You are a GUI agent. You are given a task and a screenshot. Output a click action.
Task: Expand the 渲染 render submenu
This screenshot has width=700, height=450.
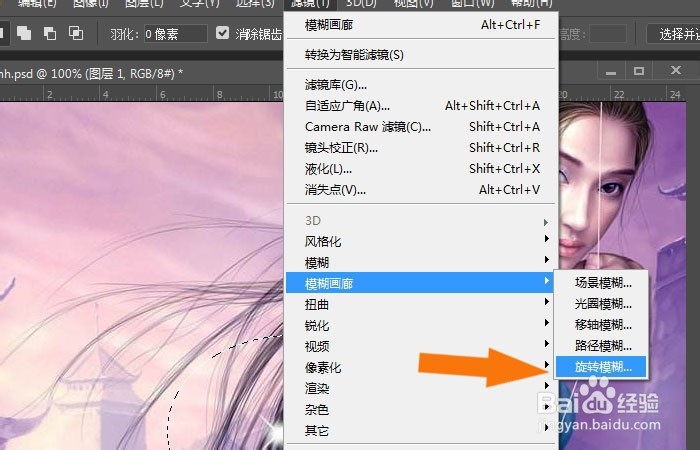421,388
